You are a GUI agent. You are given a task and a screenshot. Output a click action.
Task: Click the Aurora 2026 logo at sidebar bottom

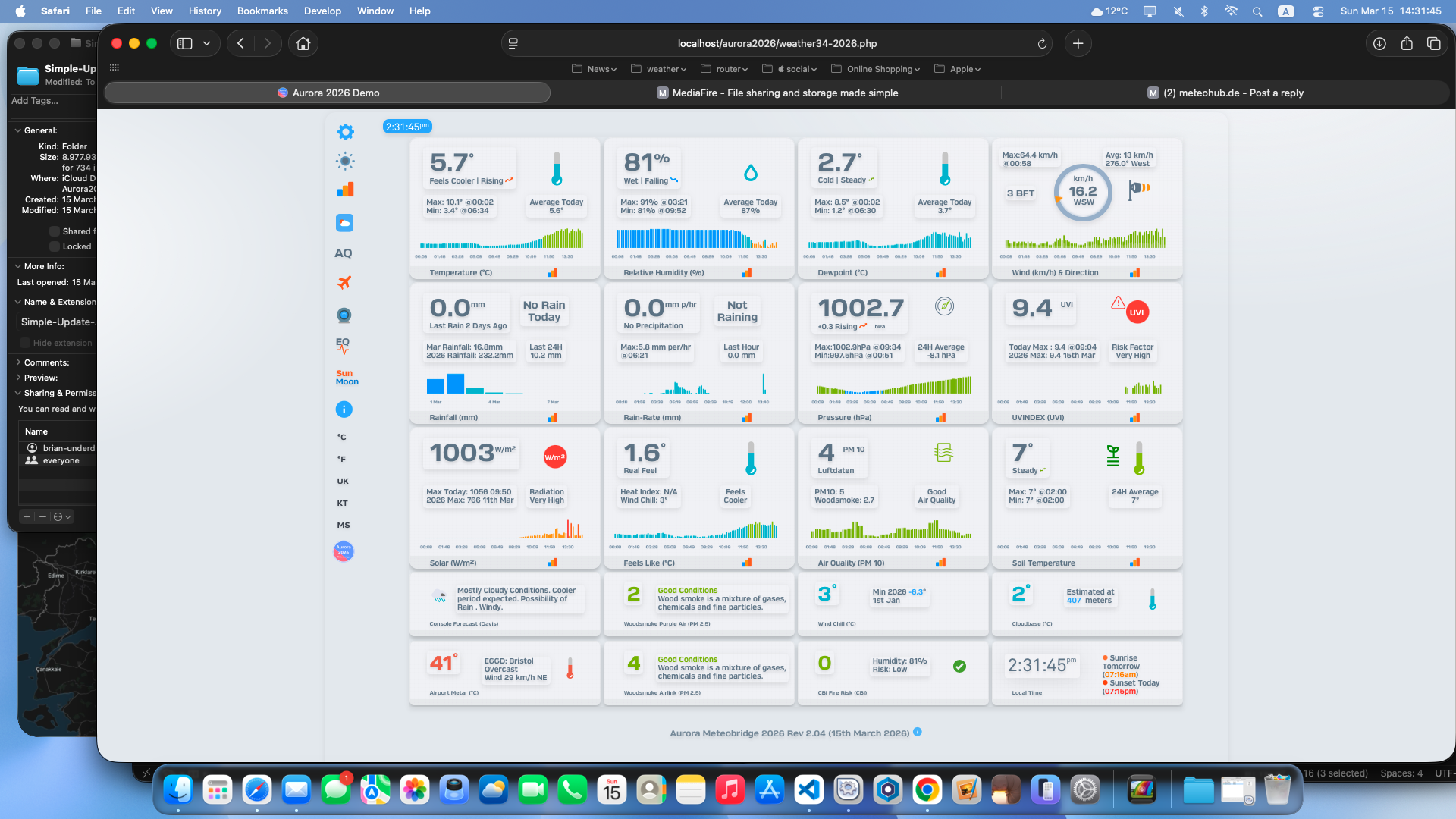point(344,551)
